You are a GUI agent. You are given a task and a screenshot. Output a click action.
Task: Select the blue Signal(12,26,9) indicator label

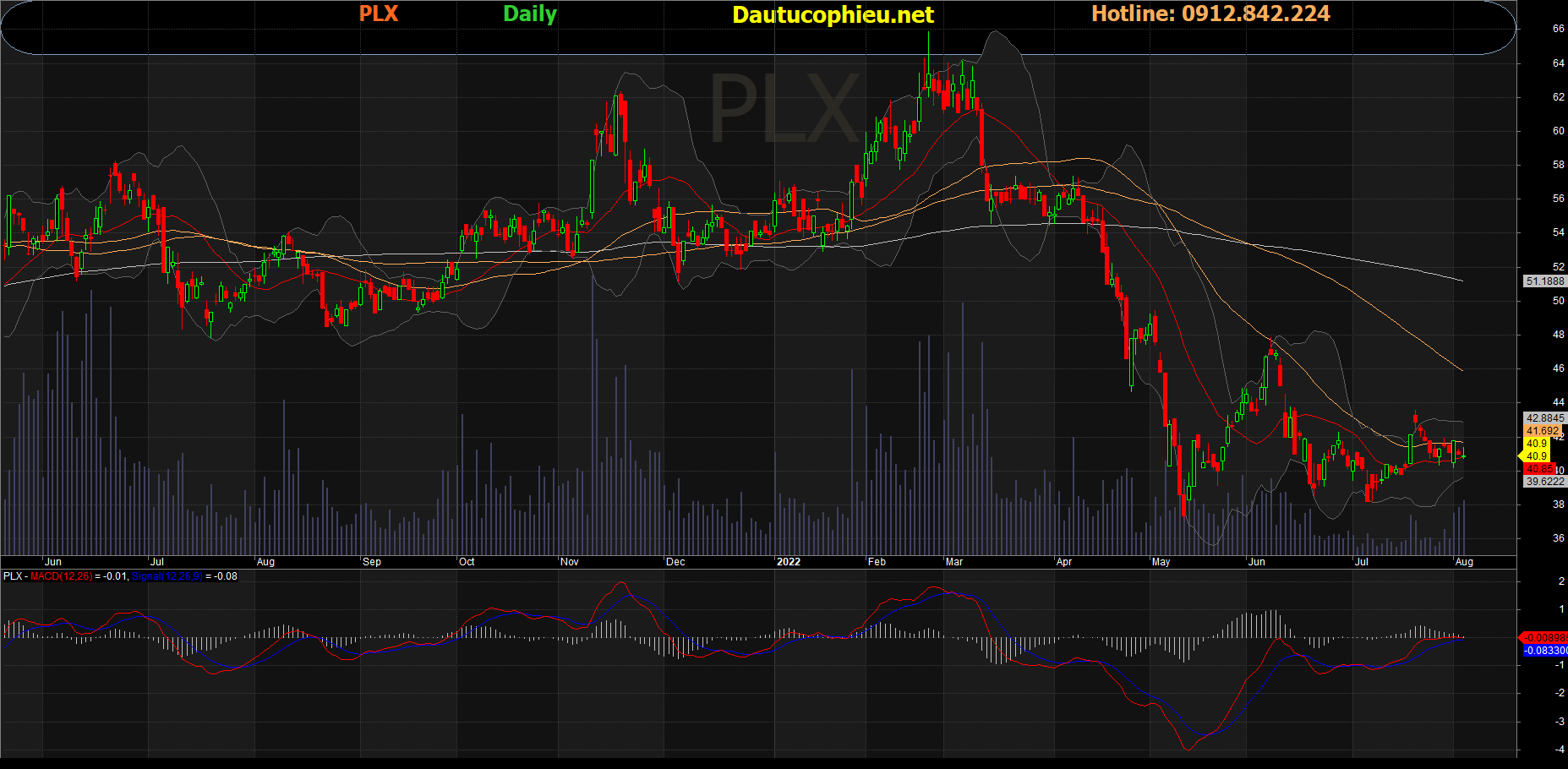167,576
